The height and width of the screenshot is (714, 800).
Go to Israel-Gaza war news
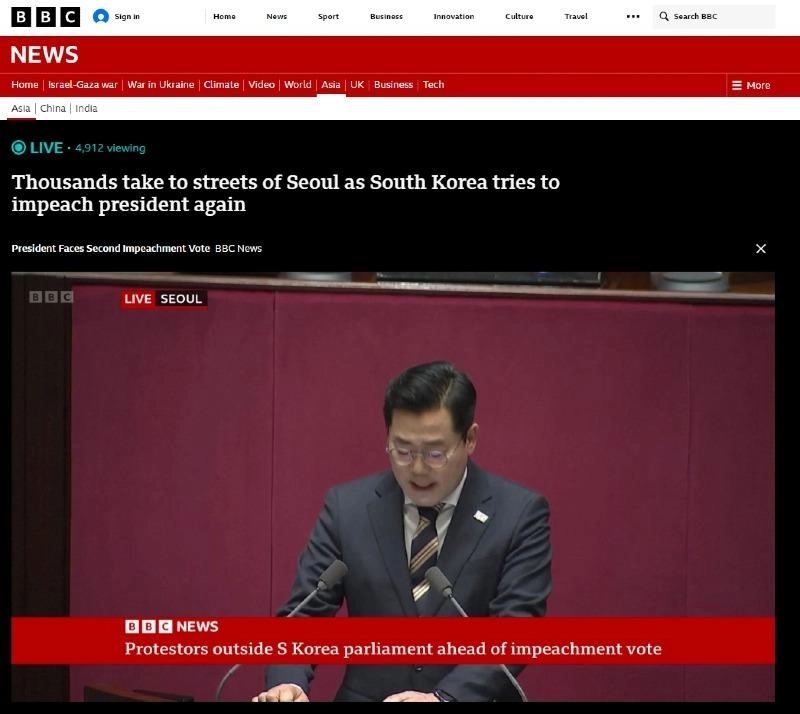(x=83, y=85)
